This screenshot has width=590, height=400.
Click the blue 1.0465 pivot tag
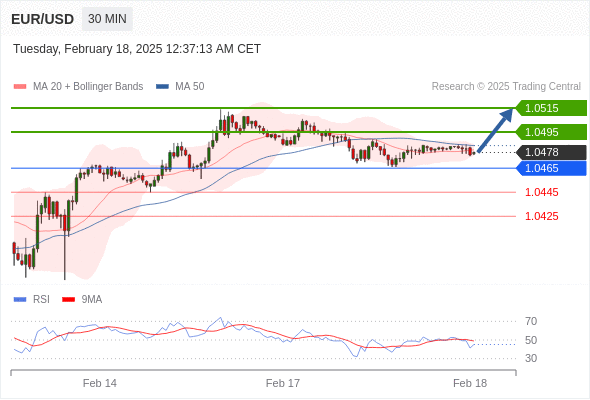click(551, 168)
